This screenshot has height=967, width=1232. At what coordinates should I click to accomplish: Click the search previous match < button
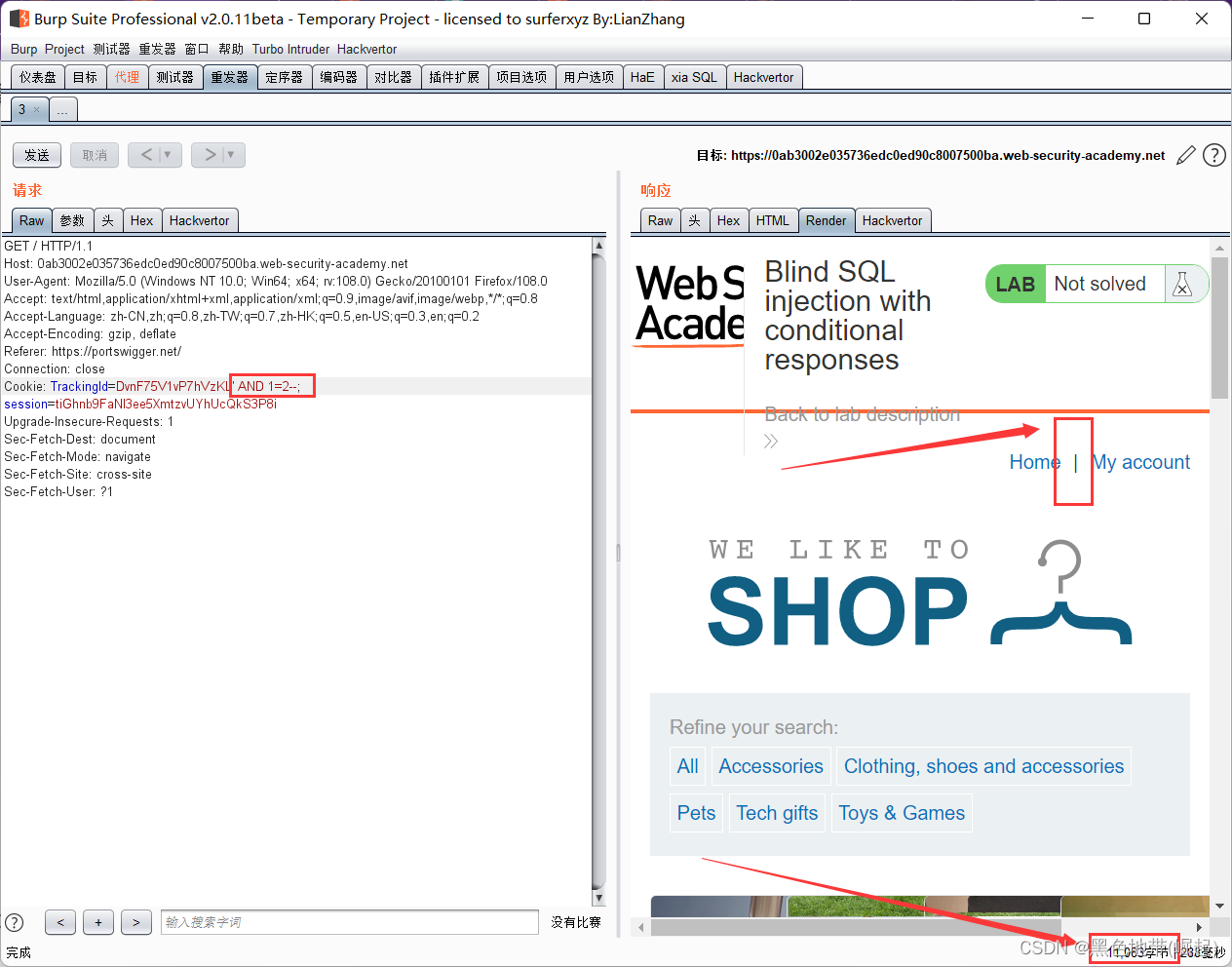[59, 922]
